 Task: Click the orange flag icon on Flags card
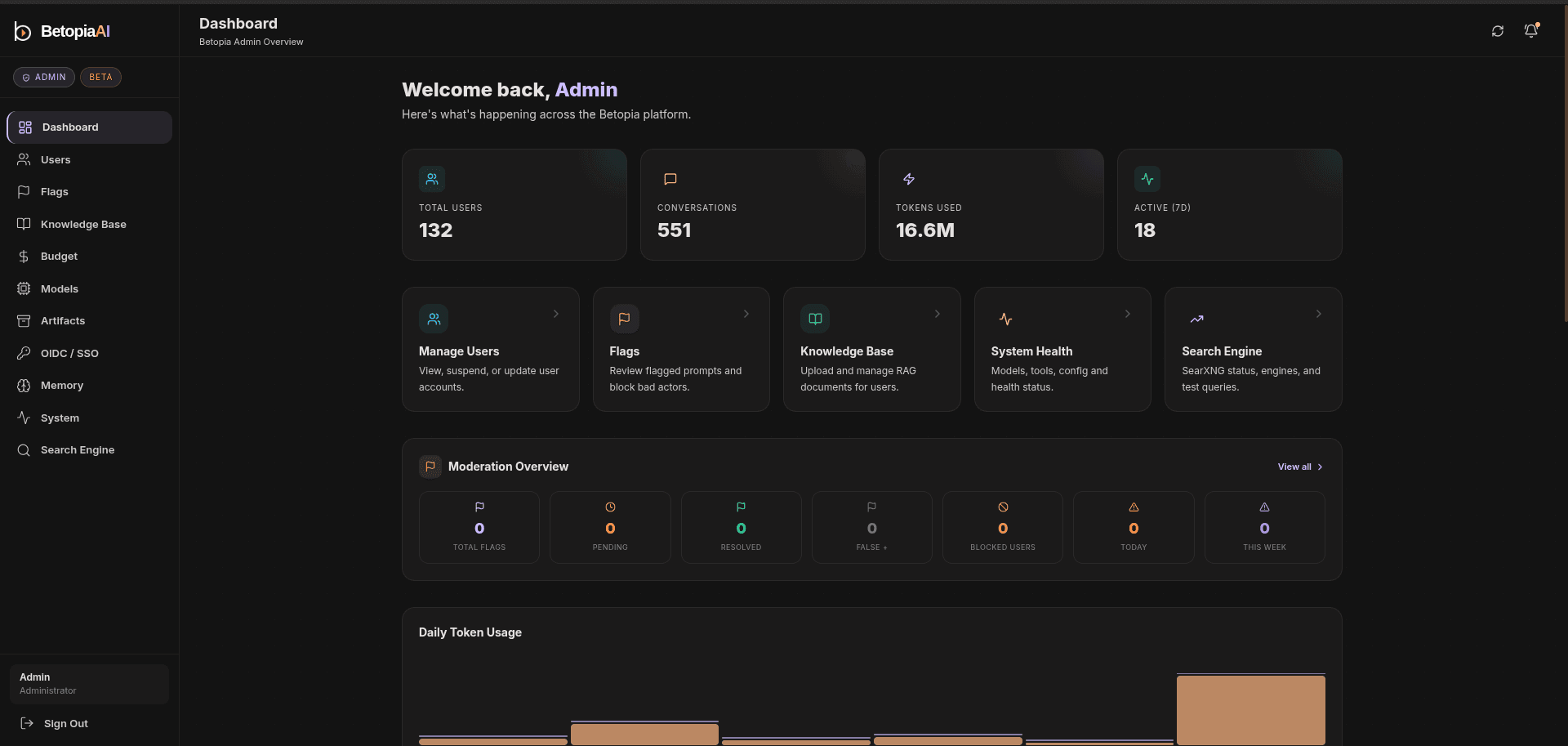(x=624, y=319)
